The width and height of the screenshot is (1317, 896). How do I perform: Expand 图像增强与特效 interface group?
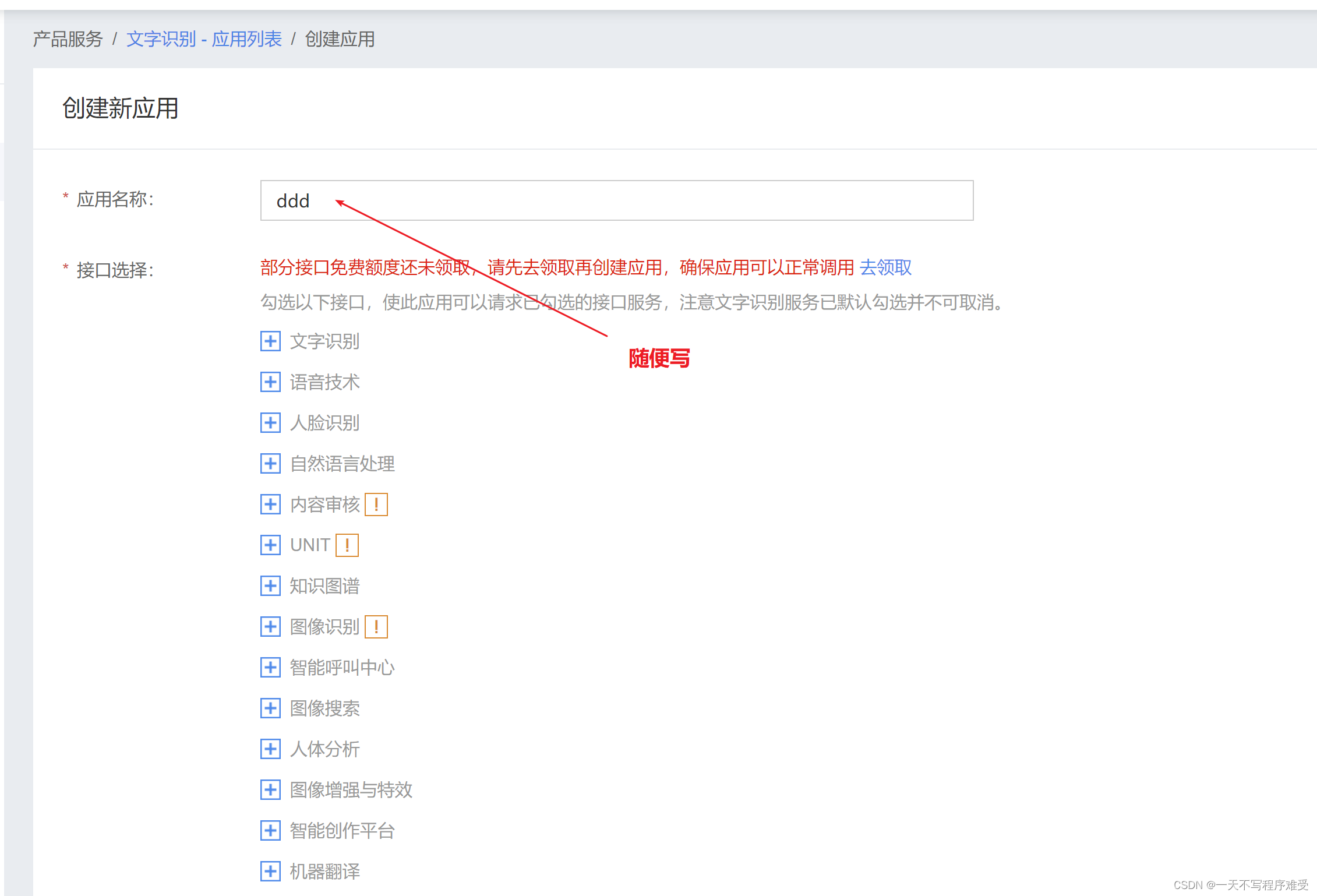(x=270, y=790)
